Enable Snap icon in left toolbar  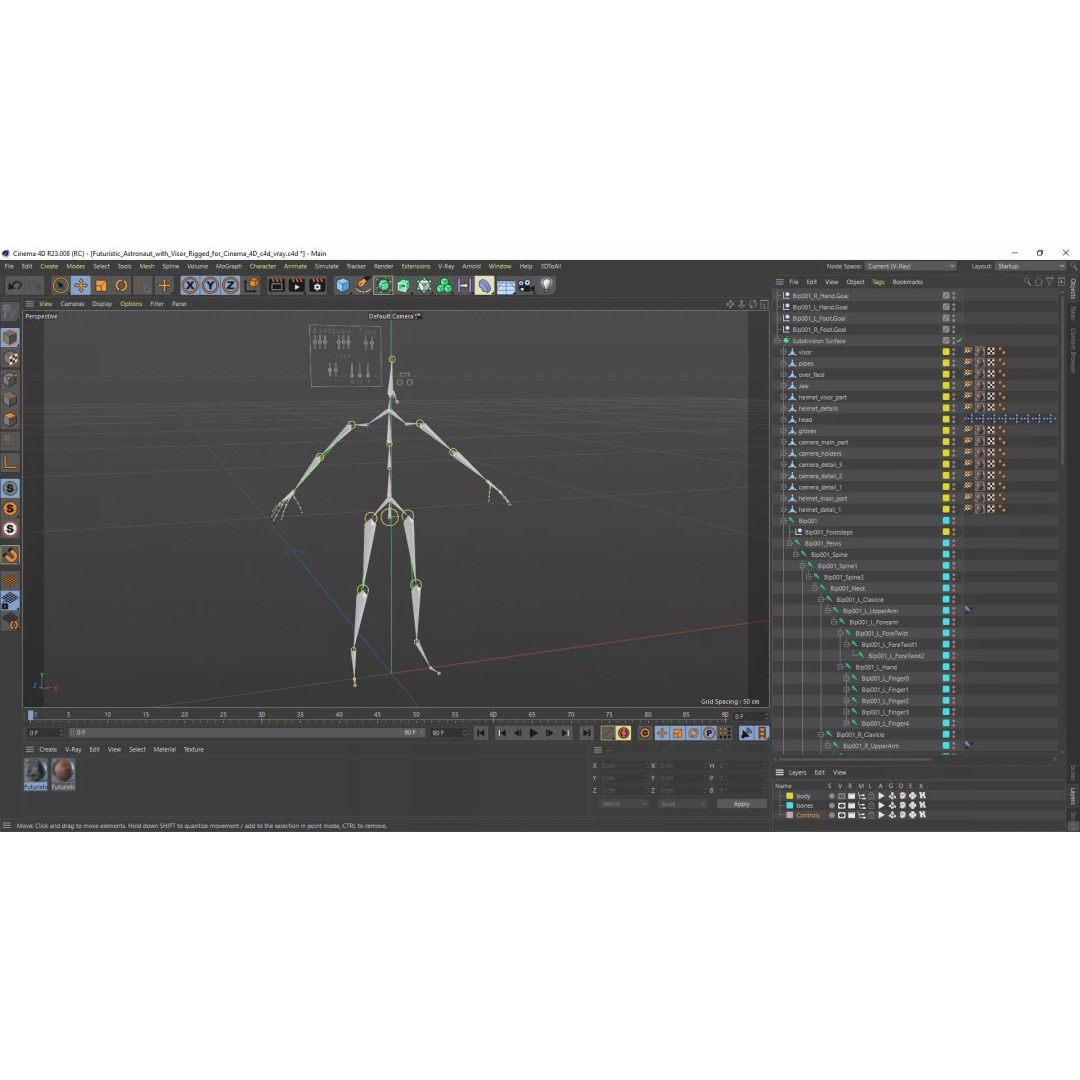[x=10, y=555]
